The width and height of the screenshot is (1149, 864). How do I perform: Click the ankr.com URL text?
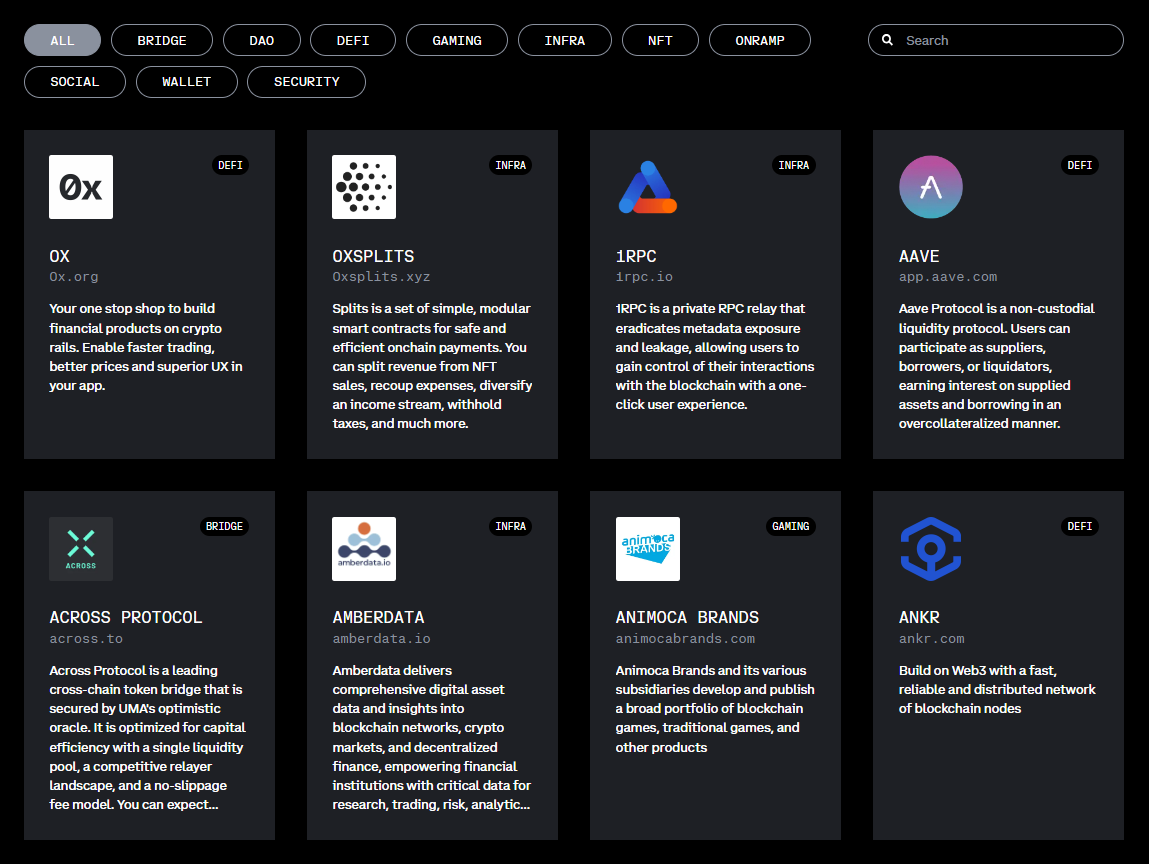click(x=931, y=638)
